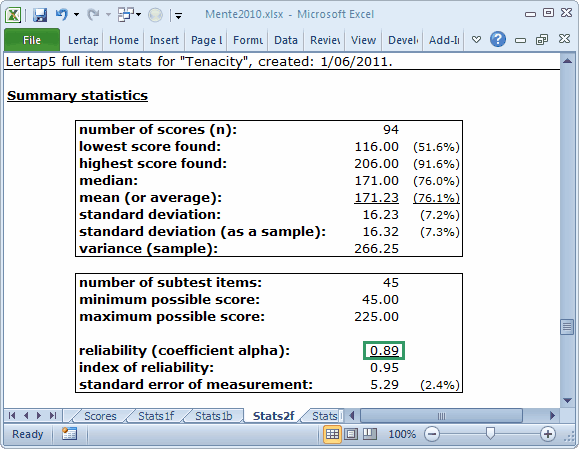Image resolution: width=579 pixels, height=449 pixels.
Task: Switch to the Stats1b sheet
Action: click(x=213, y=416)
